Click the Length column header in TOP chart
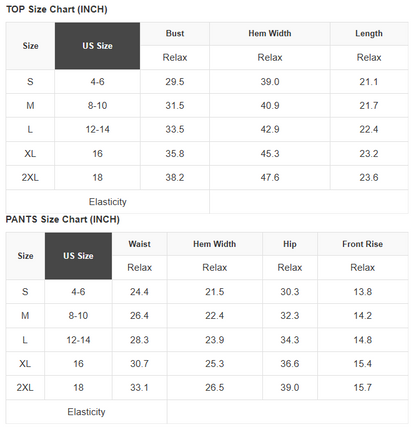The width and height of the screenshot is (416, 427). coord(369,34)
